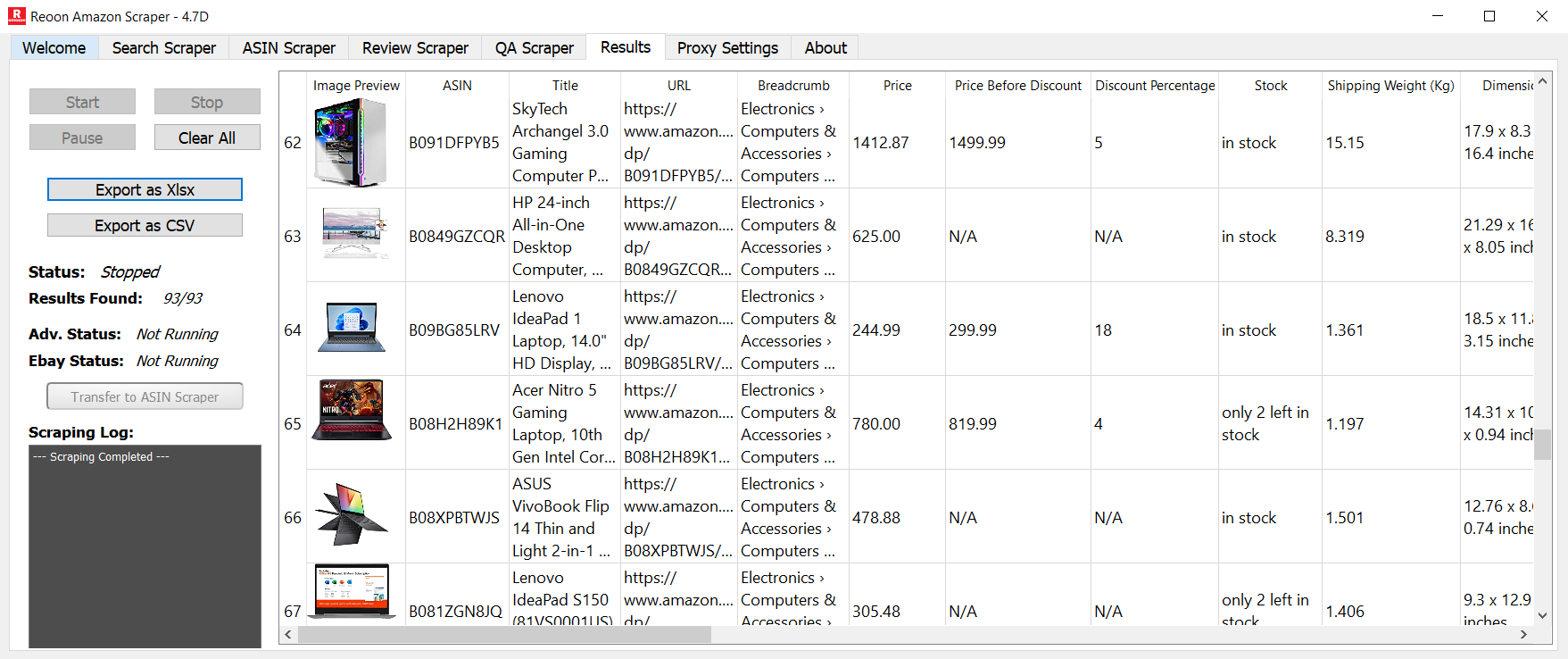
Task: Click horizontal scrollbar left arrow
Action: (288, 635)
